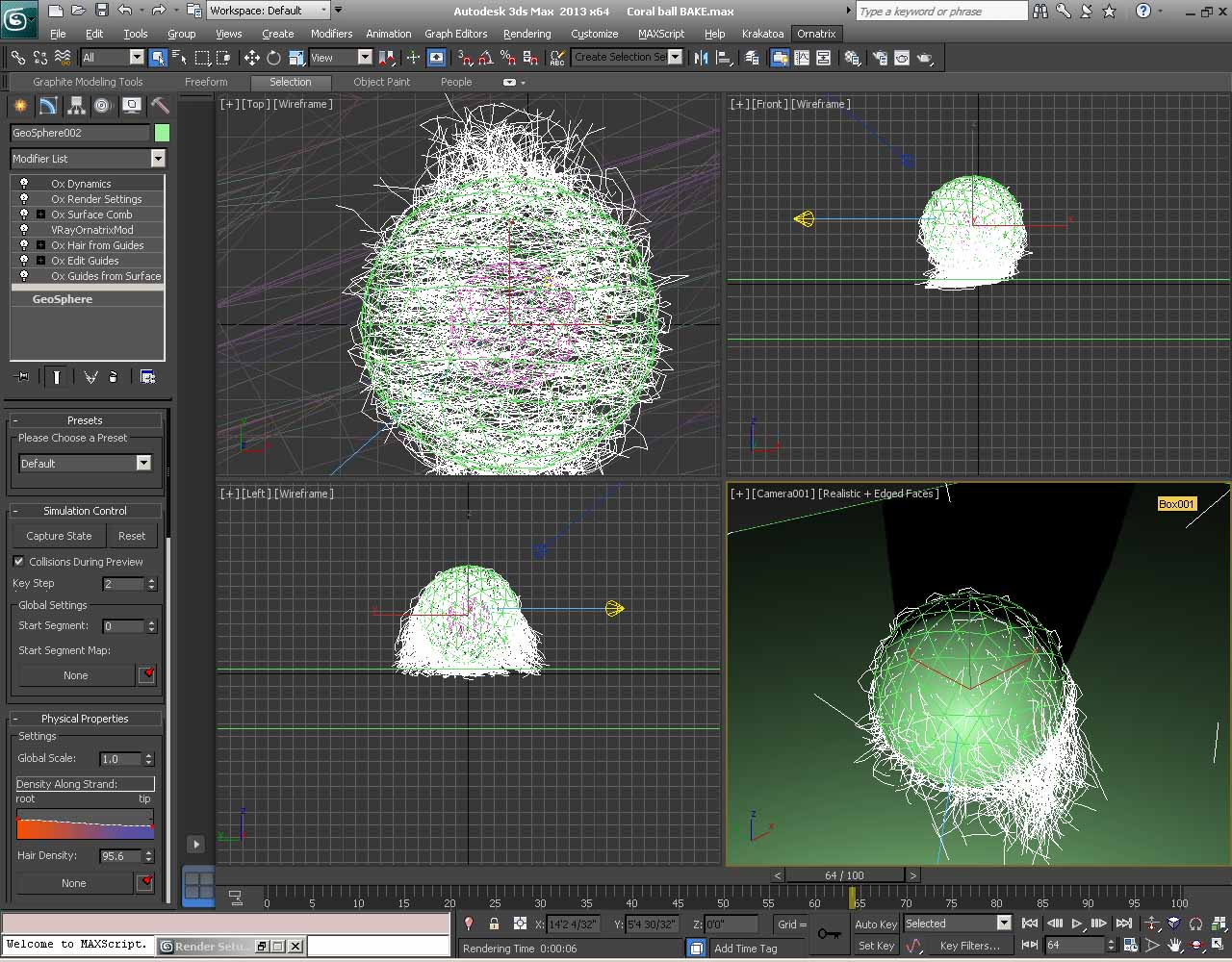Click the green object color swatch
This screenshot has width=1232, height=962.
coord(162,133)
